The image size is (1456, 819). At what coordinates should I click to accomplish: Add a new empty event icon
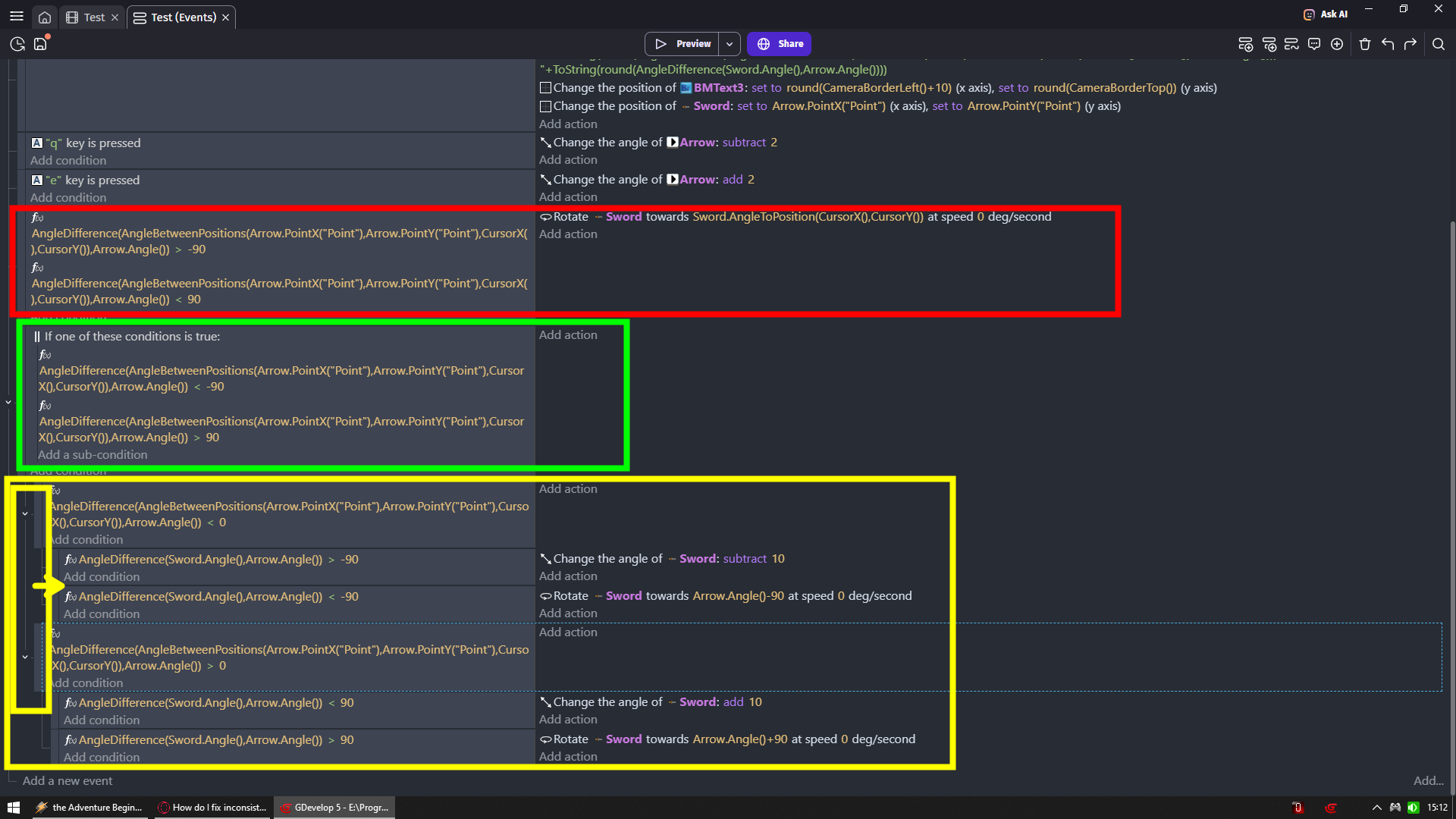[x=1245, y=44]
